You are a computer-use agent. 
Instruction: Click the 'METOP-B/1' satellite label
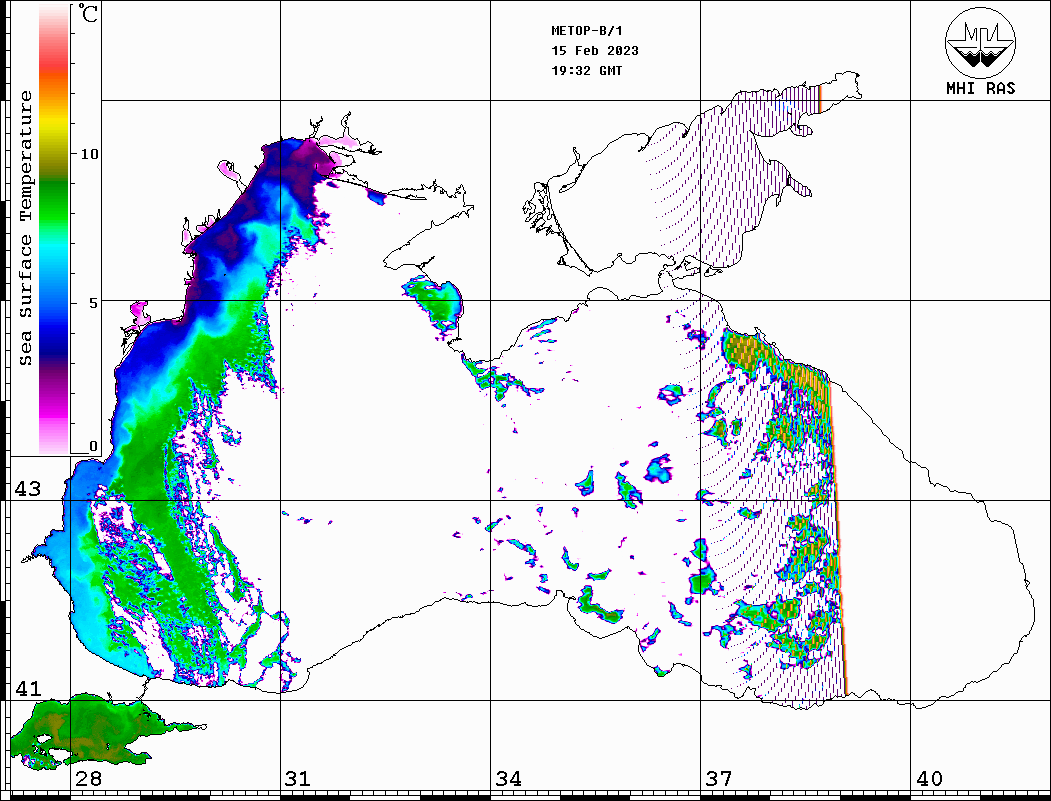tap(587, 31)
